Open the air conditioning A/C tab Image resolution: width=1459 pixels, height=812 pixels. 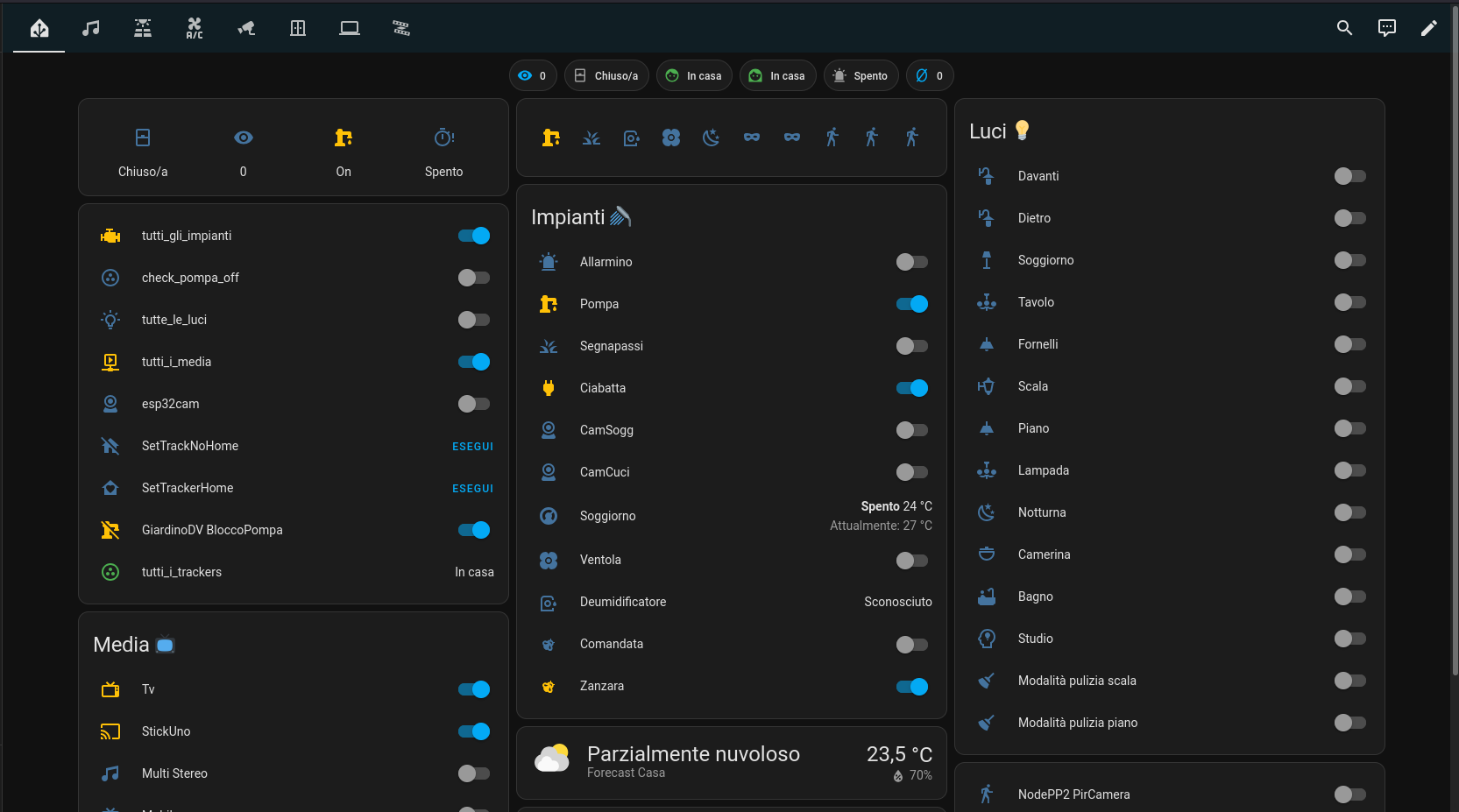click(195, 28)
